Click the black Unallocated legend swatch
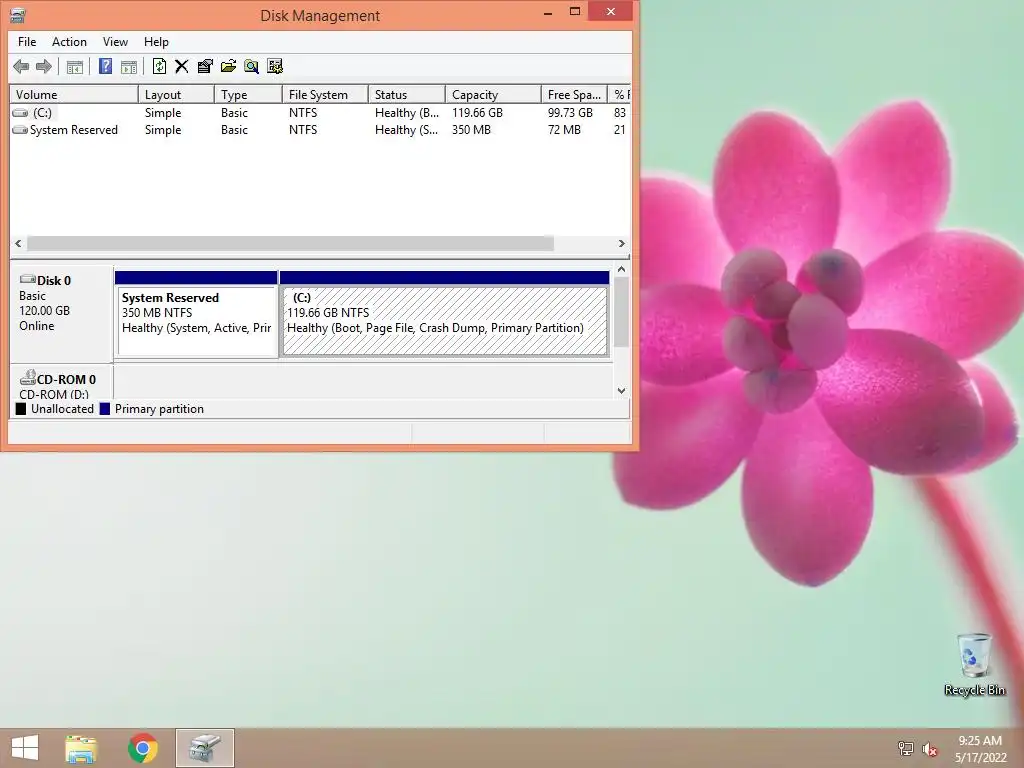The image size is (1024, 768). click(x=21, y=409)
